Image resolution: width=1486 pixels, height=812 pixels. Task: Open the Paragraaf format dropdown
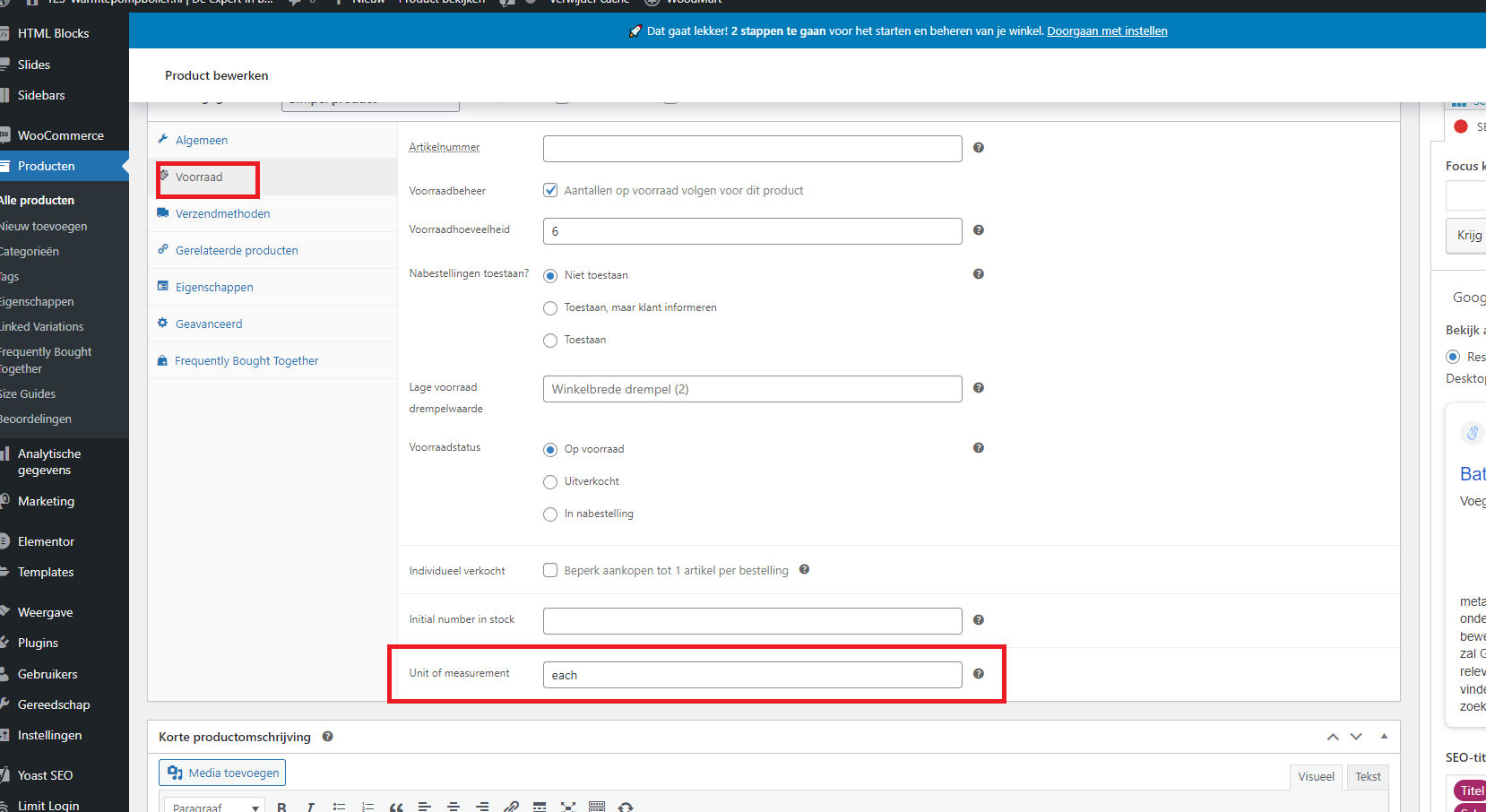tap(214, 807)
